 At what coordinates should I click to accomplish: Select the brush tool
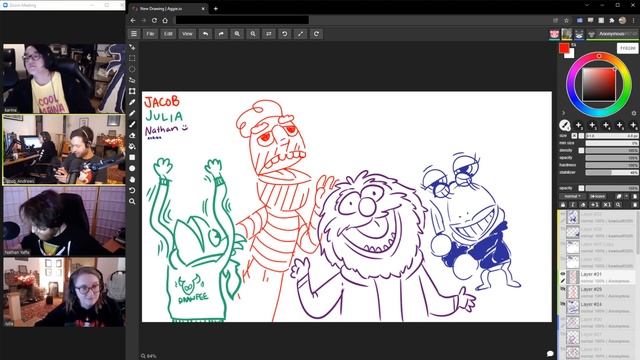(x=132, y=124)
